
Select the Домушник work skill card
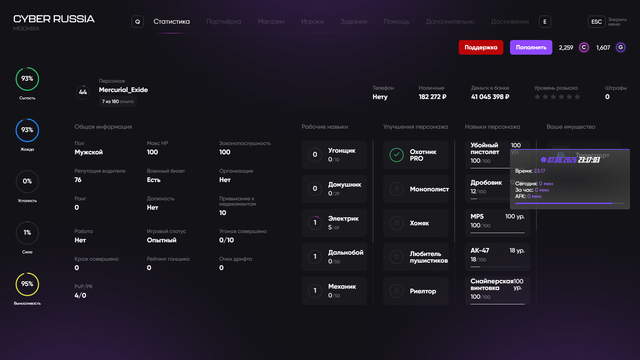tap(334, 189)
